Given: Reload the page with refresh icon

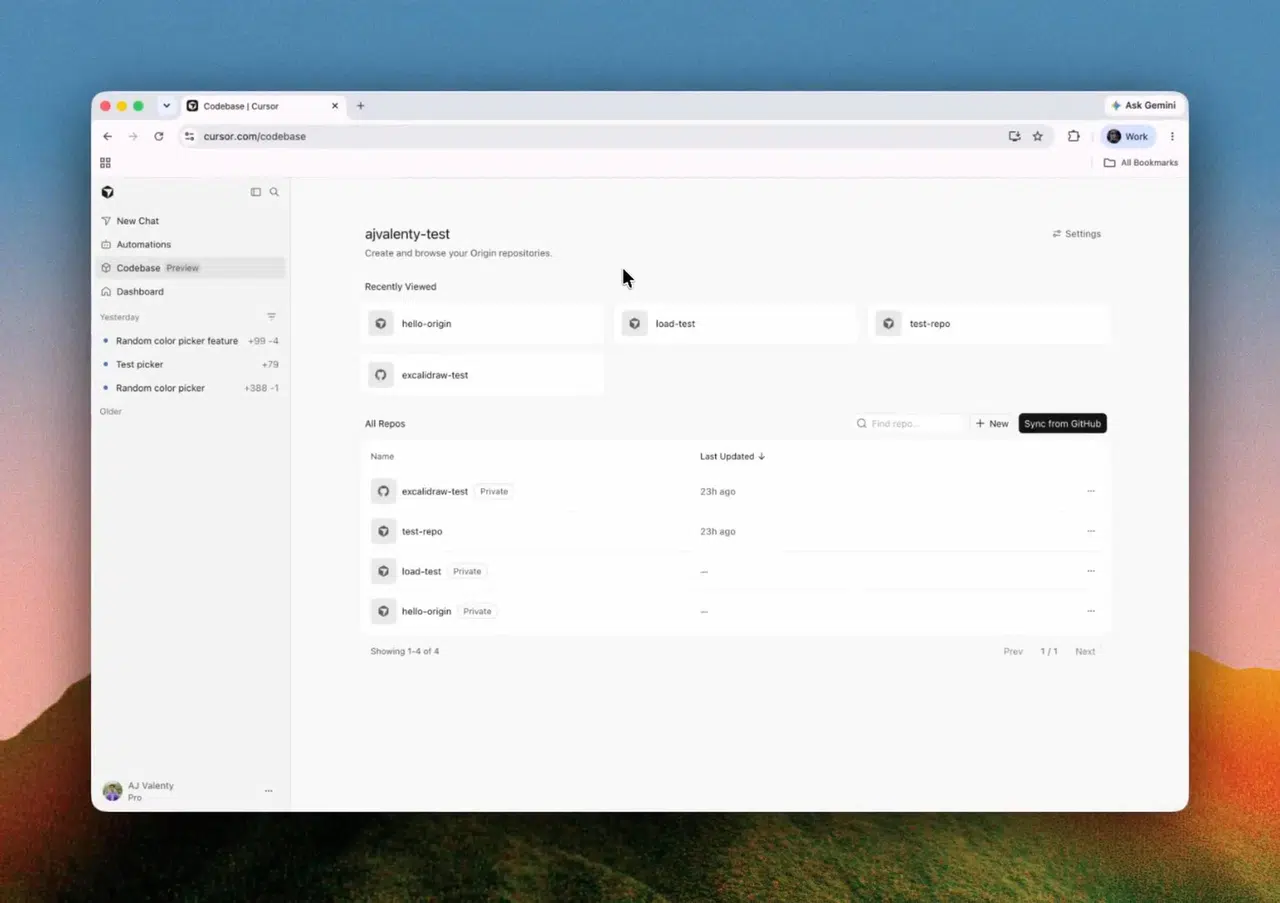Looking at the screenshot, I should click(158, 136).
